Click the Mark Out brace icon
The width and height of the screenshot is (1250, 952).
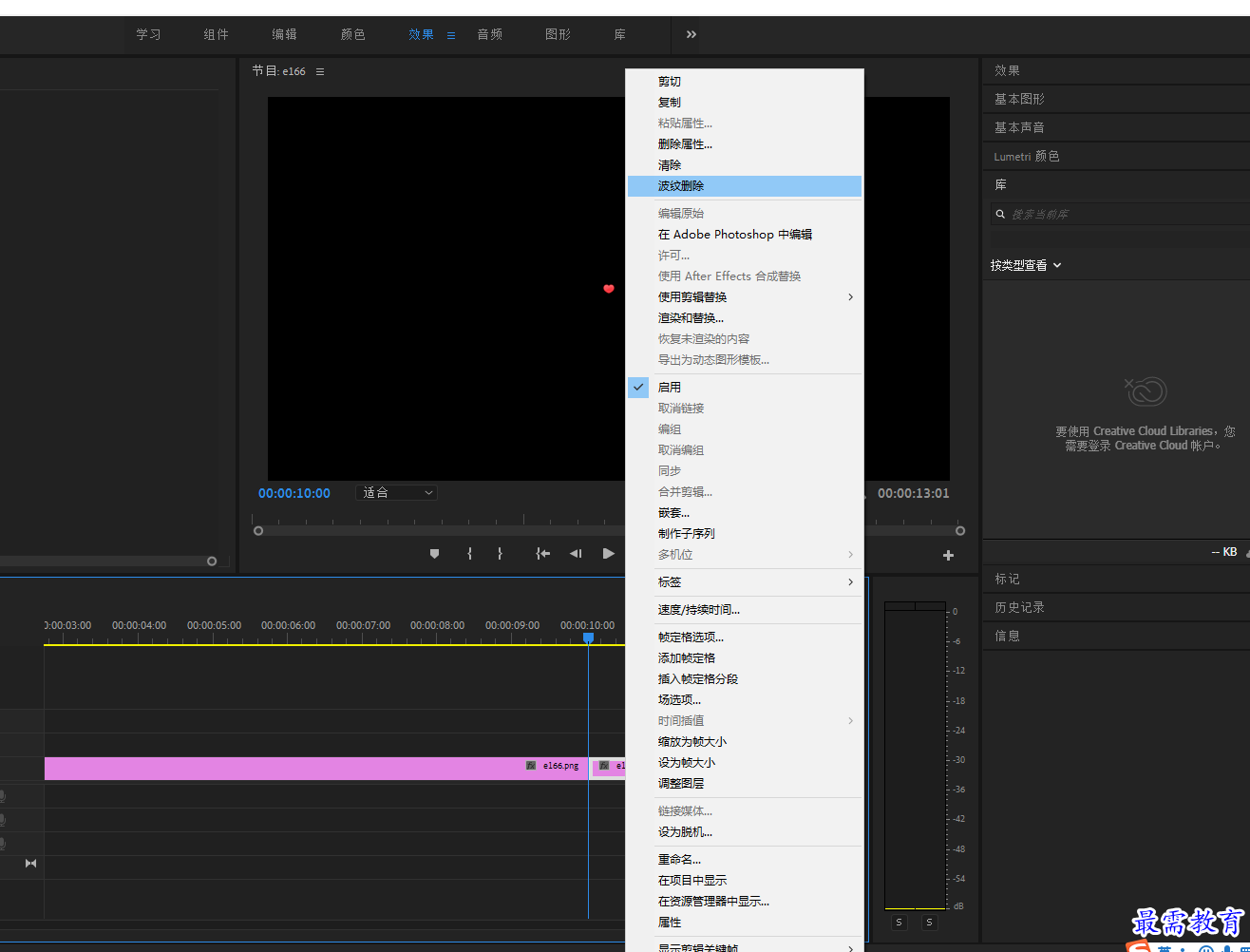(x=500, y=554)
